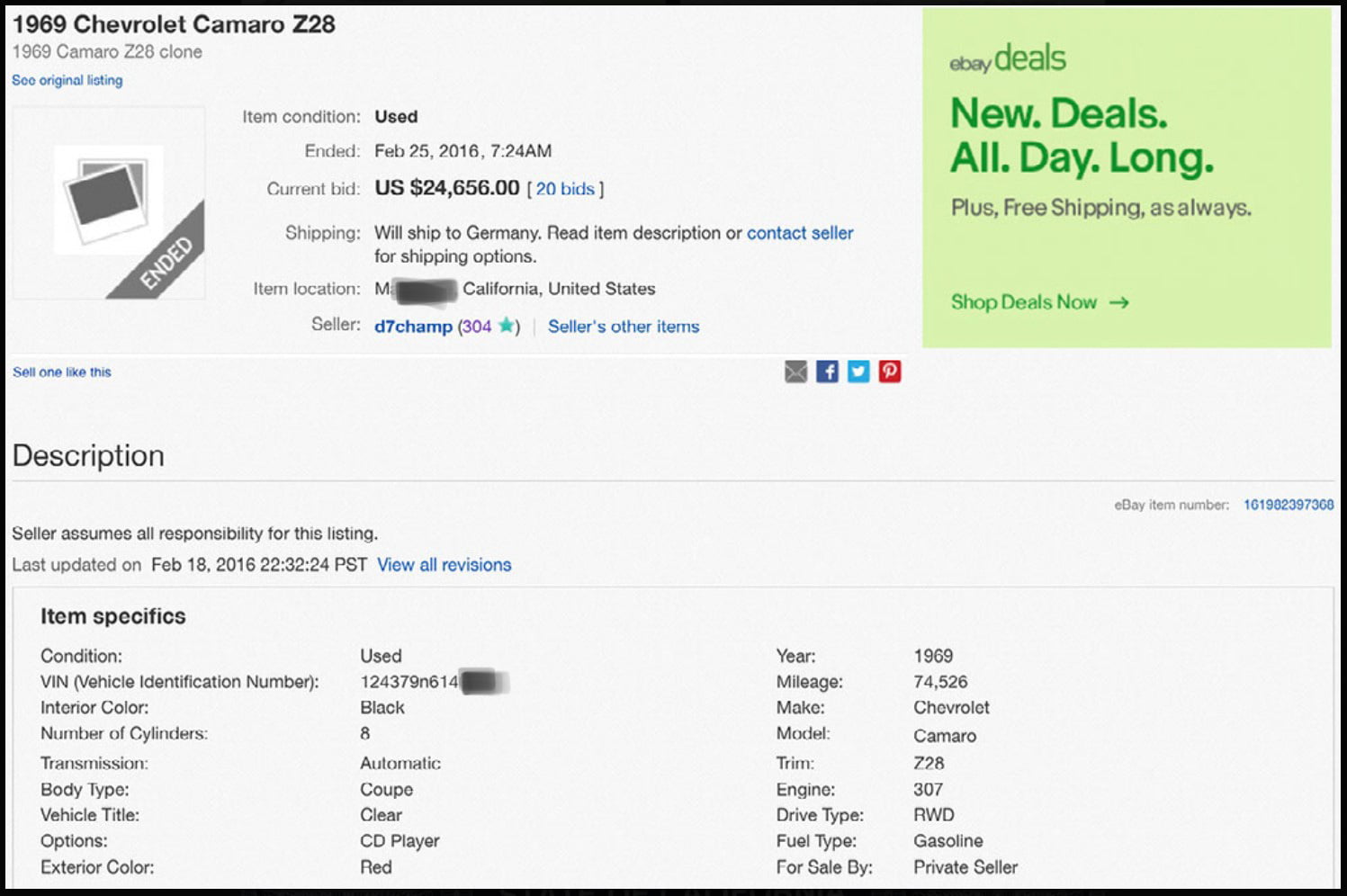Viewport: 1347px width, 896px height.
Task: Click Options value CD Player
Action: pos(400,841)
